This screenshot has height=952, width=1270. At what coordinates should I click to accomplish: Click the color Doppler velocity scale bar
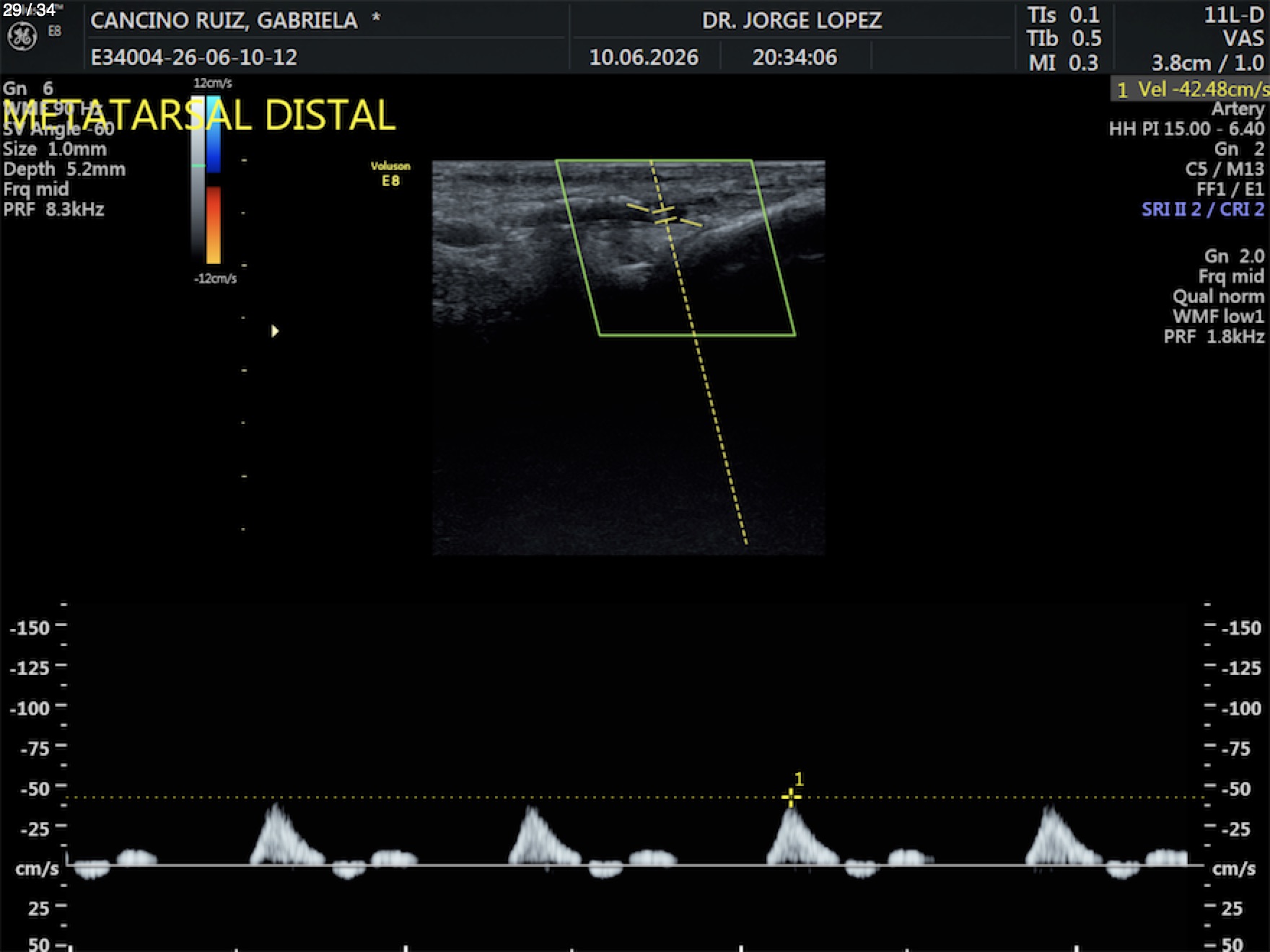[x=214, y=180]
